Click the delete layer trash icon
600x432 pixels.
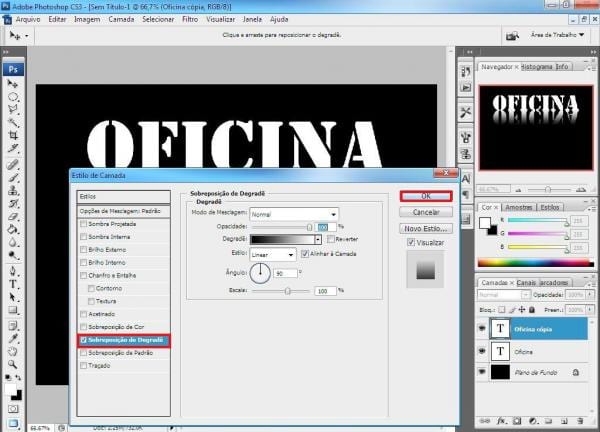[580, 421]
